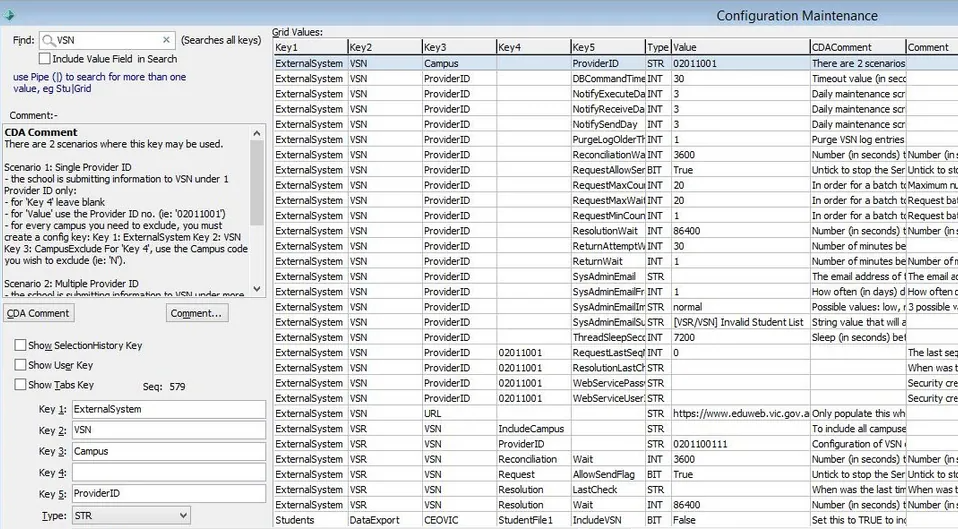Click the CDA Comment button

tap(38, 313)
